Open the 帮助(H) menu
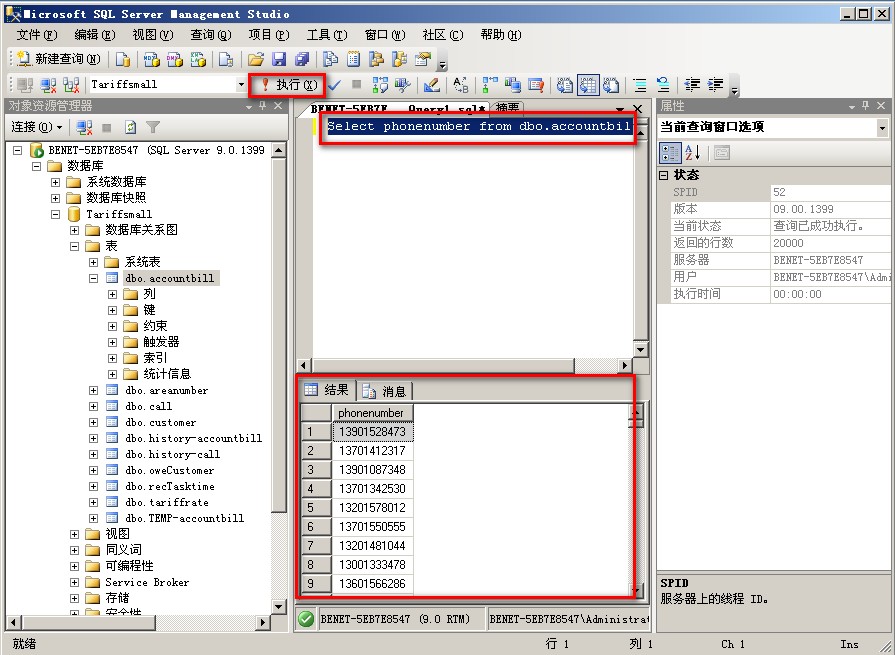The image size is (895, 655). coord(501,35)
